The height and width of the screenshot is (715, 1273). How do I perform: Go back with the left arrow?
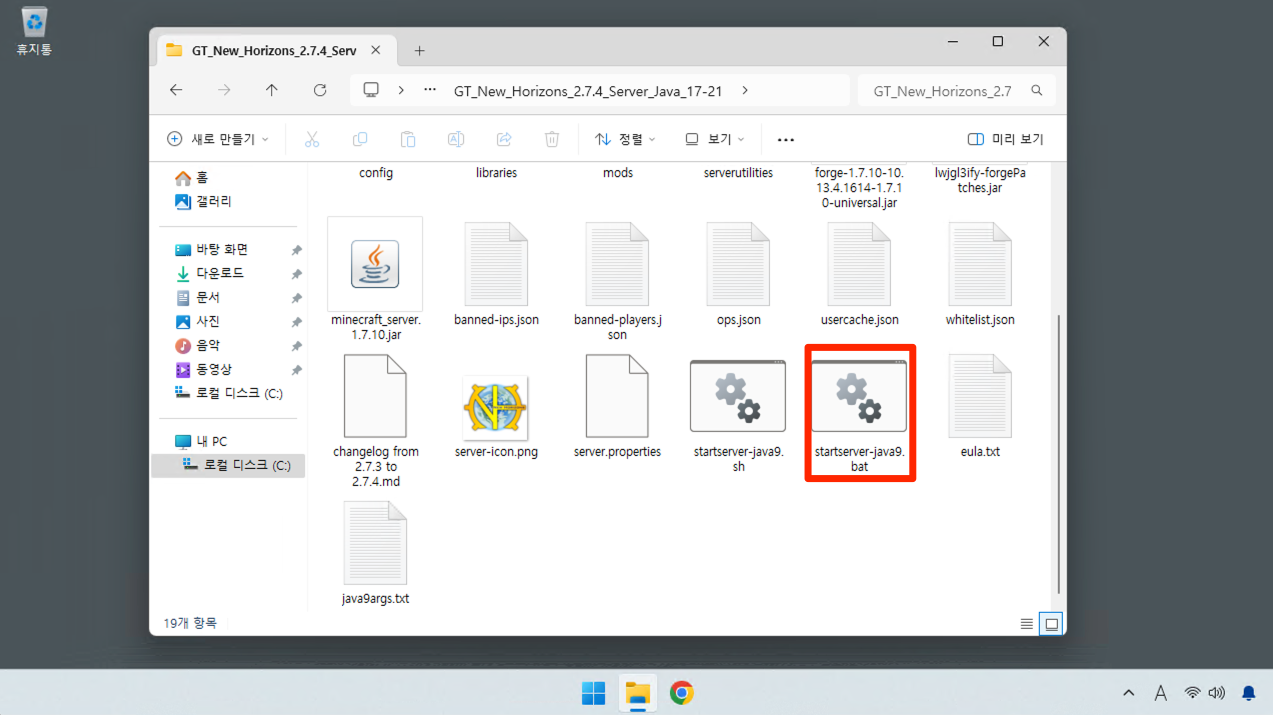click(x=176, y=90)
